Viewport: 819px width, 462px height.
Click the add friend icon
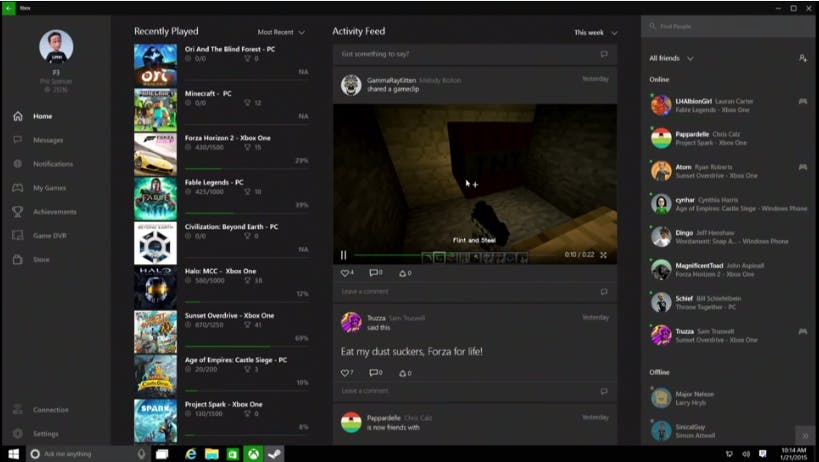tap(803, 58)
